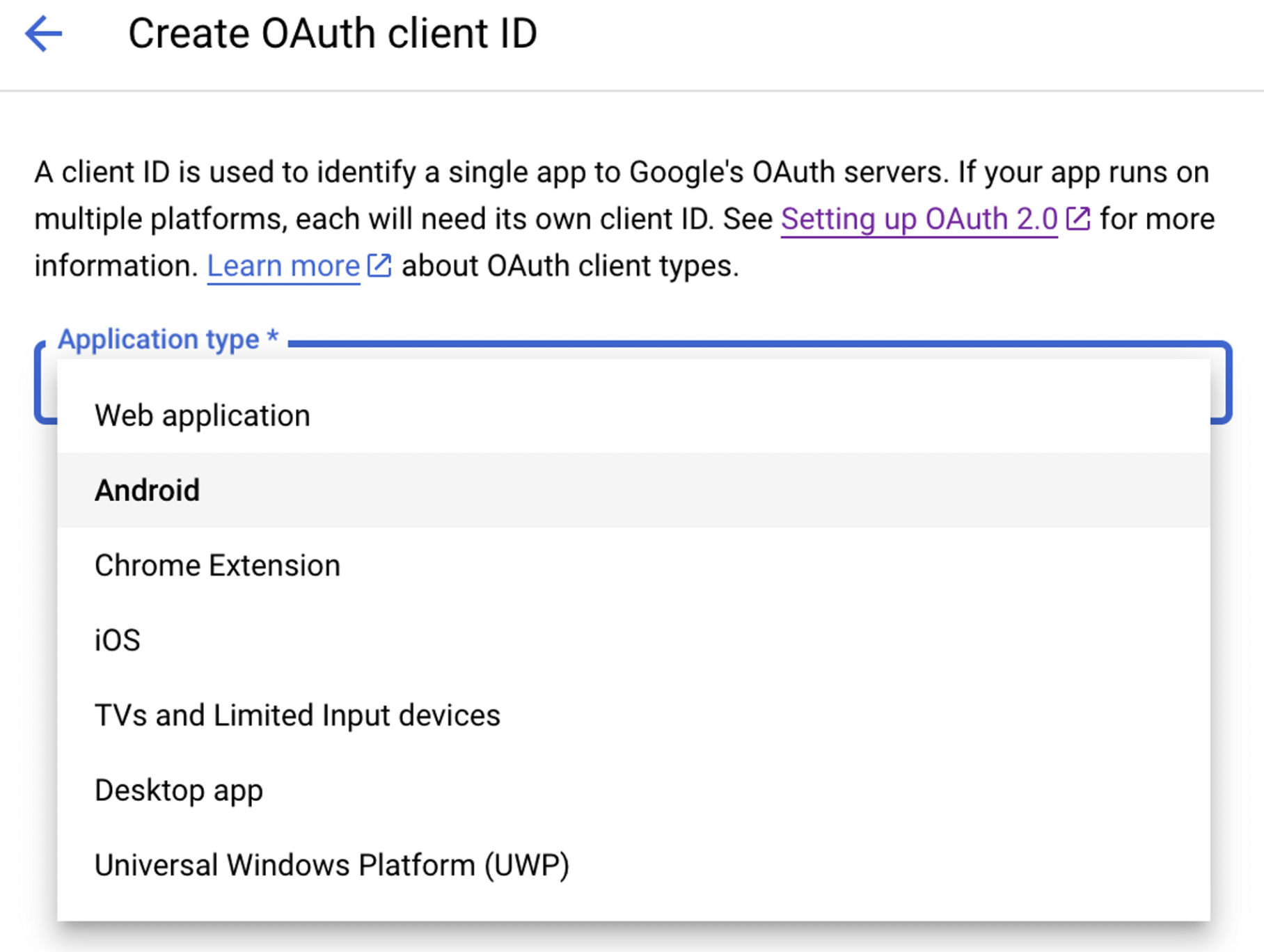Open the Learn more link
Image resolution: width=1264 pixels, height=952 pixels.
[283, 266]
